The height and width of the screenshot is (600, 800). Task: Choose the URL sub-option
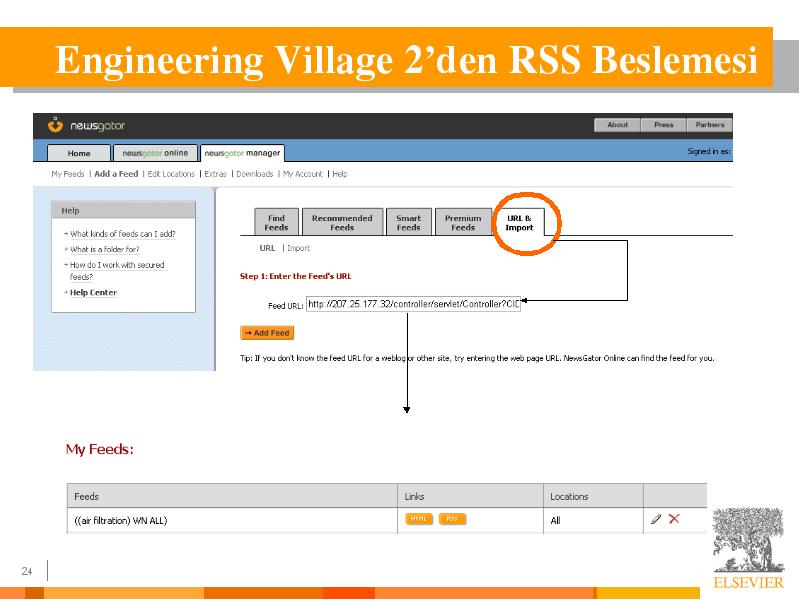point(267,248)
